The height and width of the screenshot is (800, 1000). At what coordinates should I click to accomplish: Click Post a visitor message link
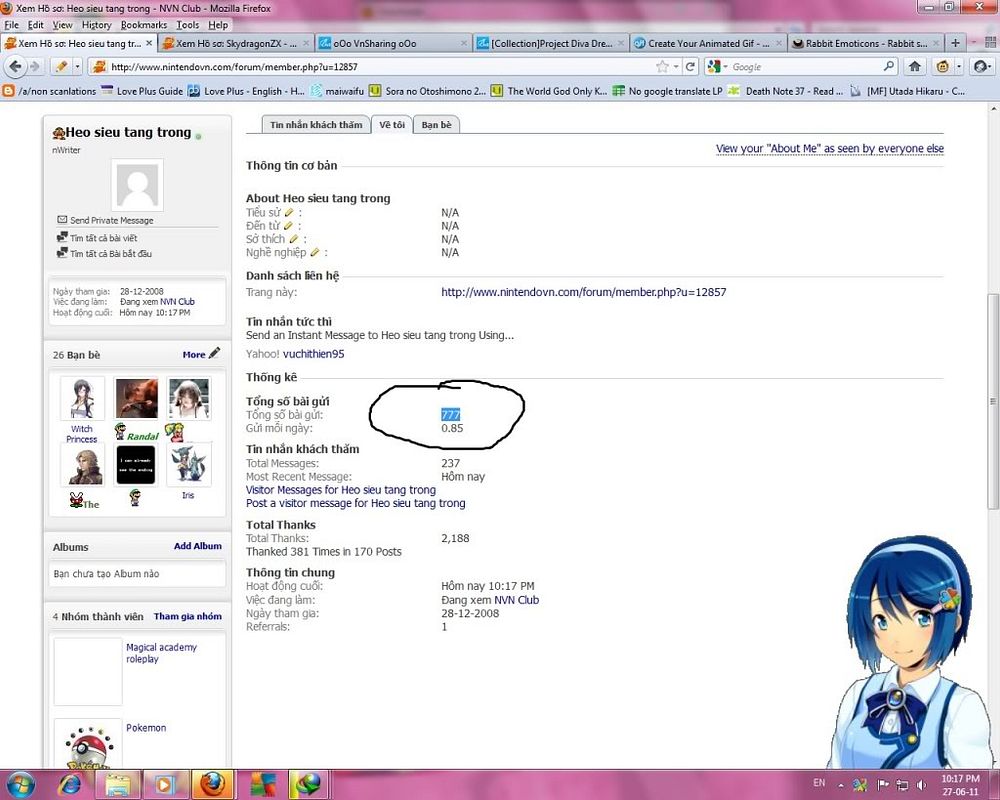356,503
